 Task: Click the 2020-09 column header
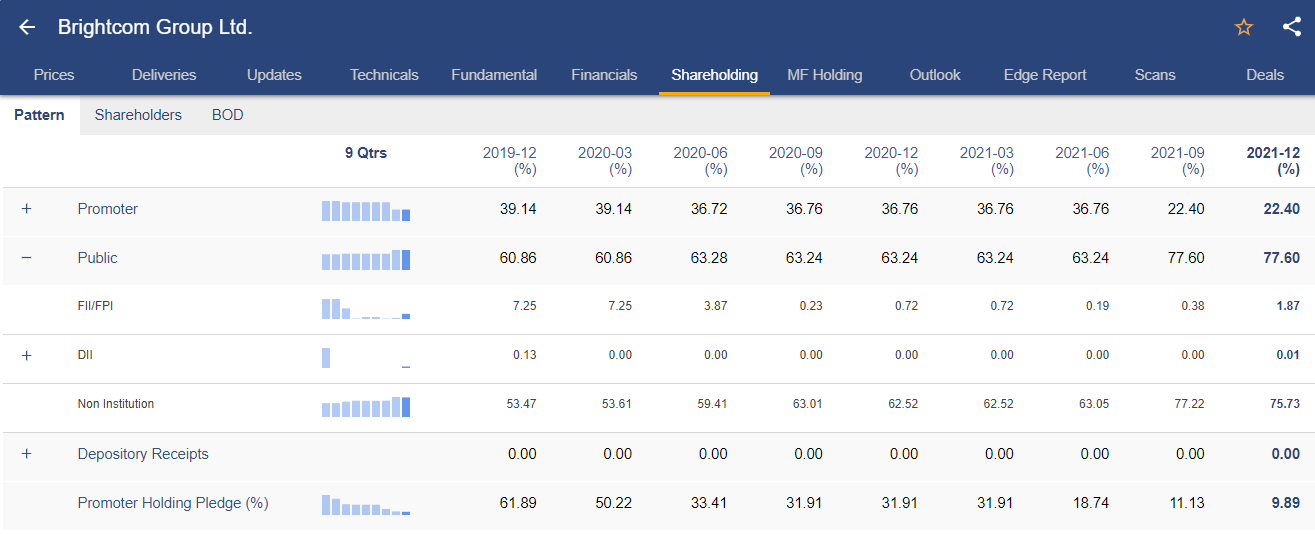796,161
